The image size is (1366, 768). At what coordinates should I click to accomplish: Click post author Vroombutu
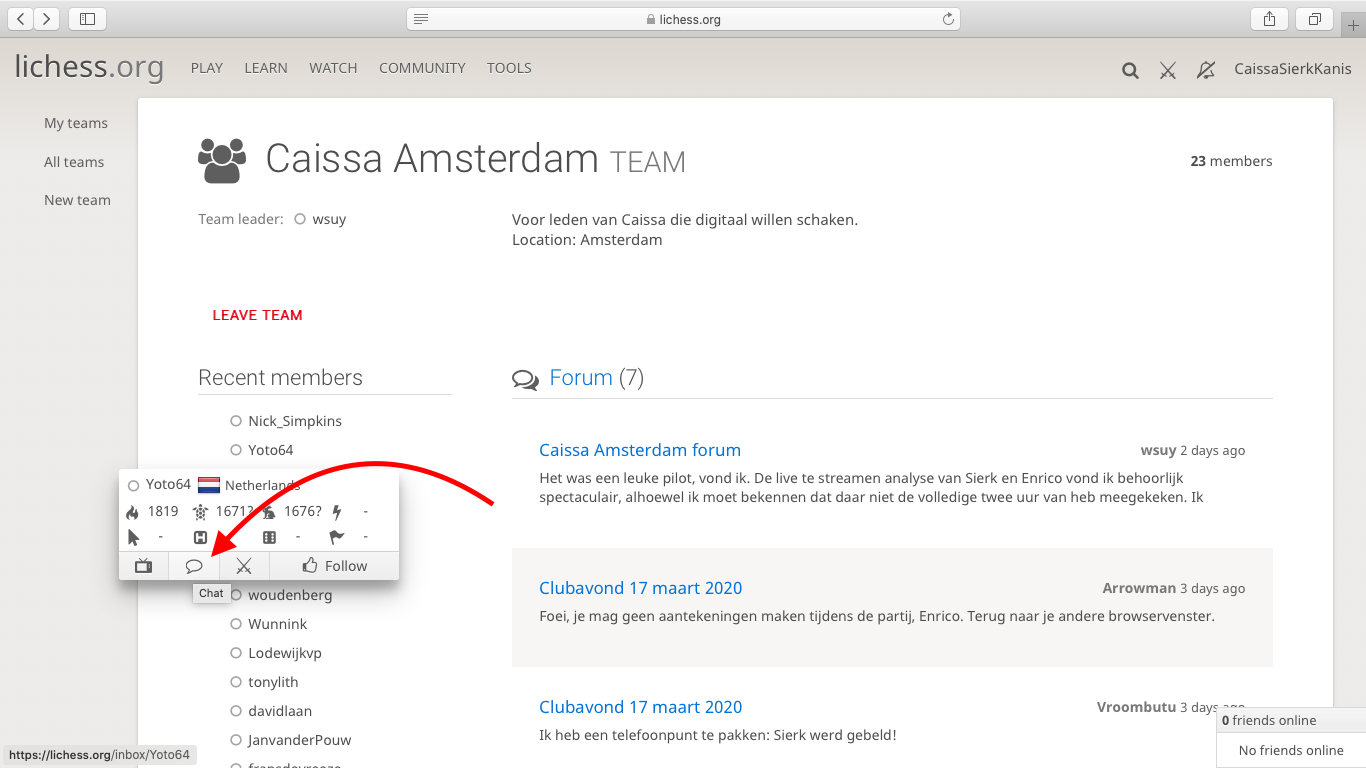tap(1136, 707)
